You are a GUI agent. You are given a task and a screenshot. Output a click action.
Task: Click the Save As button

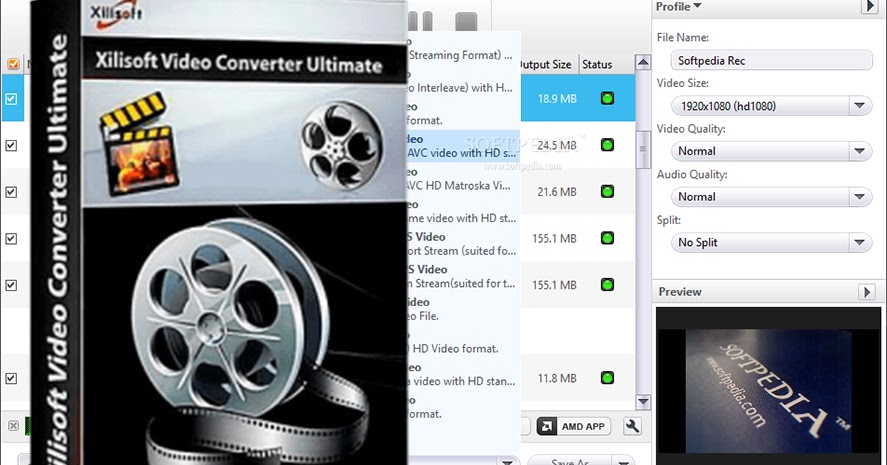pyautogui.click(x=570, y=460)
